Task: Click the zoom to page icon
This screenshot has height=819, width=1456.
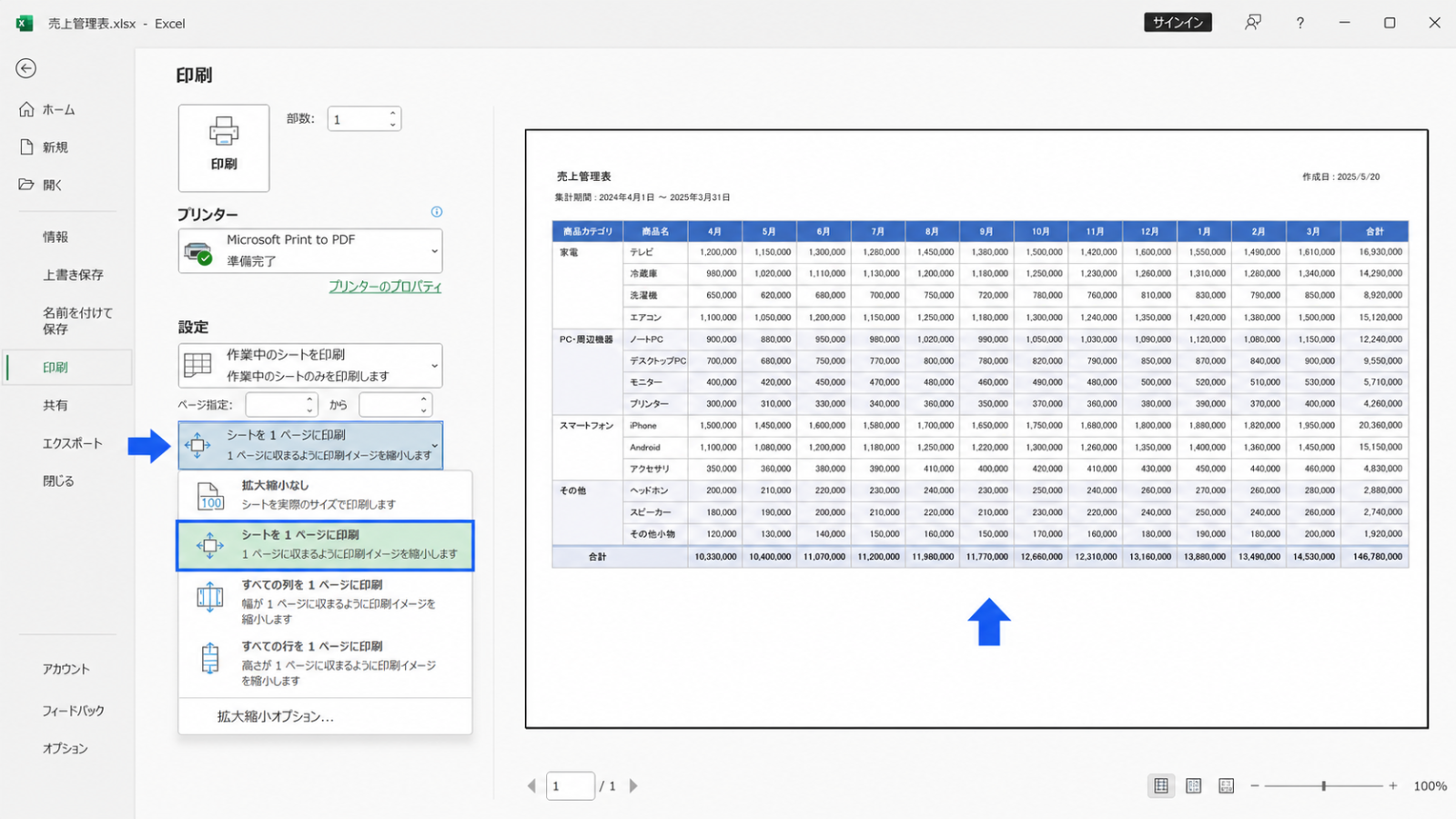Action: 1227,785
